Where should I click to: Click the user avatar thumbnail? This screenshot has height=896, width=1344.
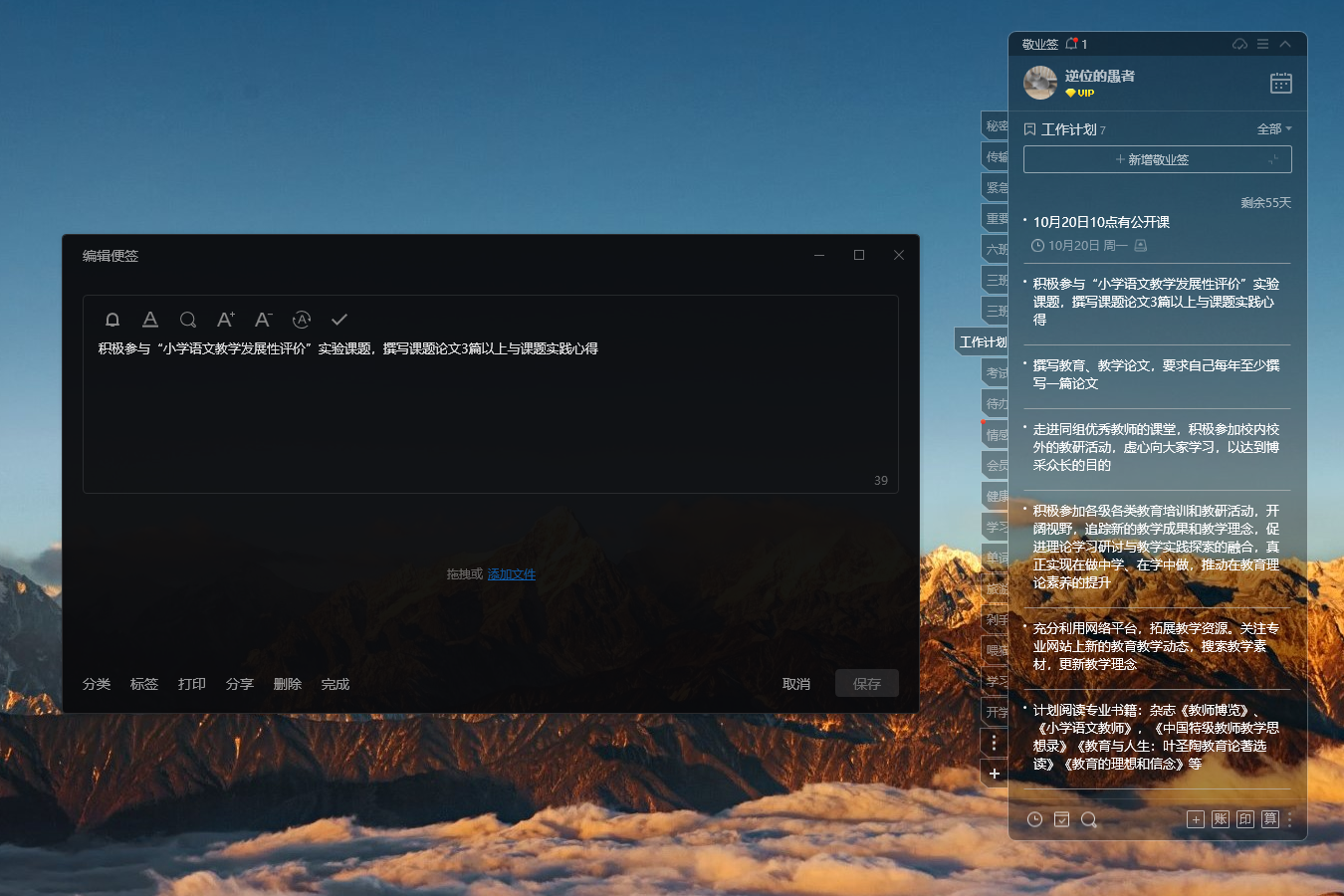click(x=1040, y=83)
